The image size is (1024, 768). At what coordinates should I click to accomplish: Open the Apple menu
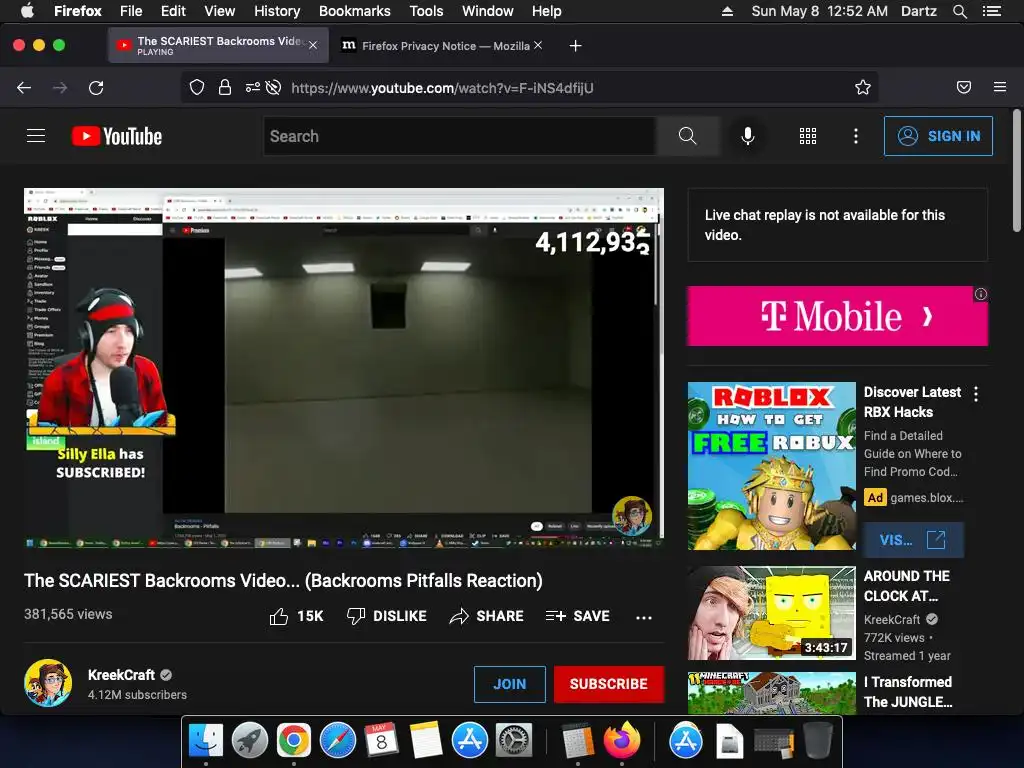27,11
